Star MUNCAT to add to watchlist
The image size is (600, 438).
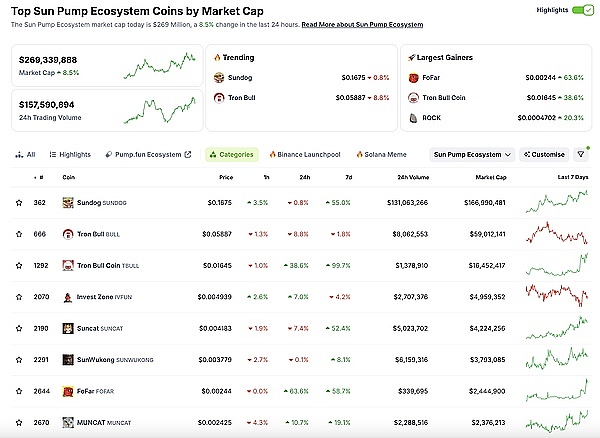pyautogui.click(x=18, y=423)
